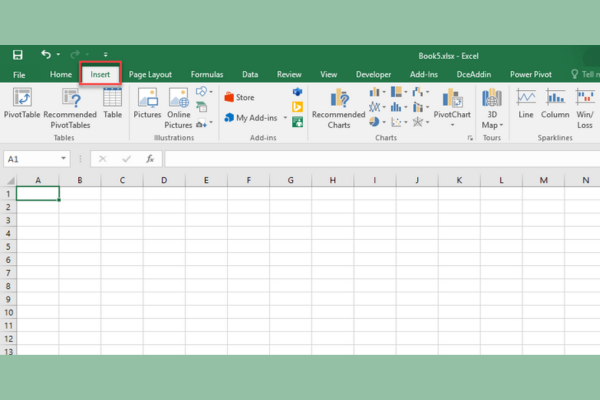Click the Select All corner triangle

(10, 180)
